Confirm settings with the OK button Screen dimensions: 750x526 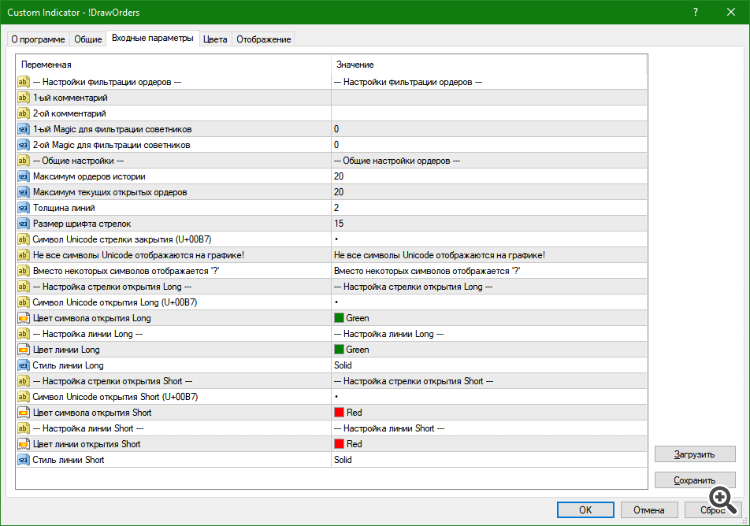pos(585,510)
